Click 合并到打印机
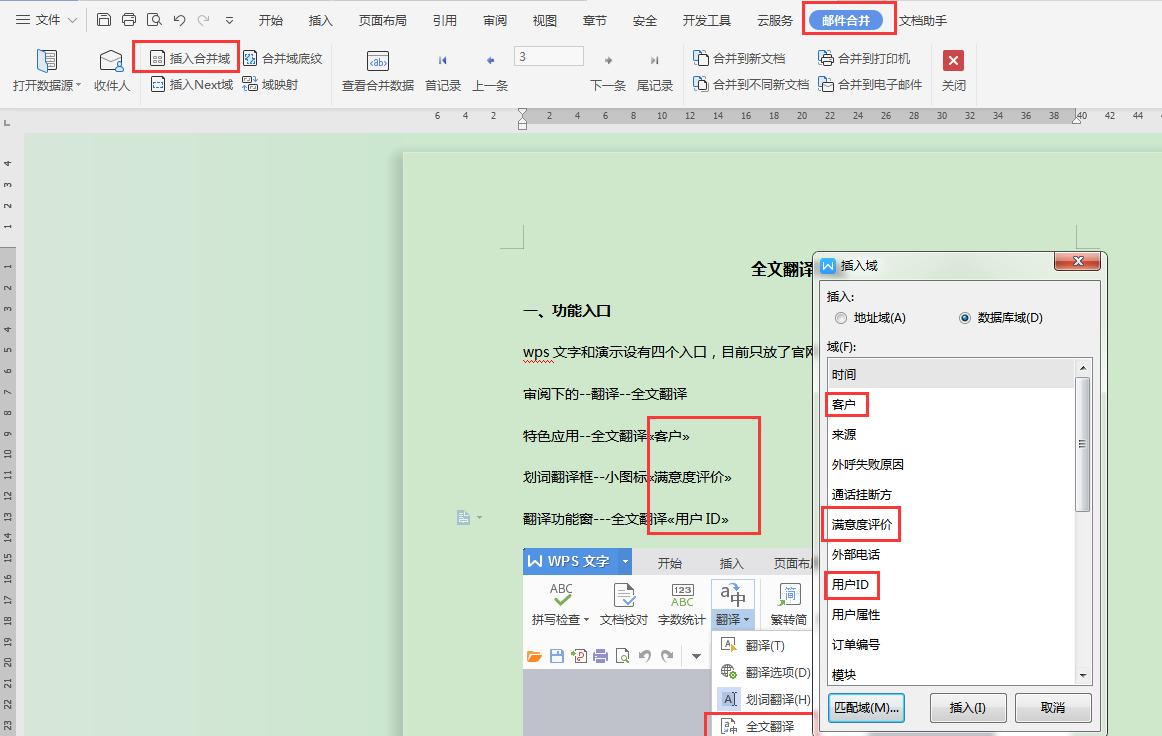This screenshot has height=736, width=1162. (x=864, y=59)
